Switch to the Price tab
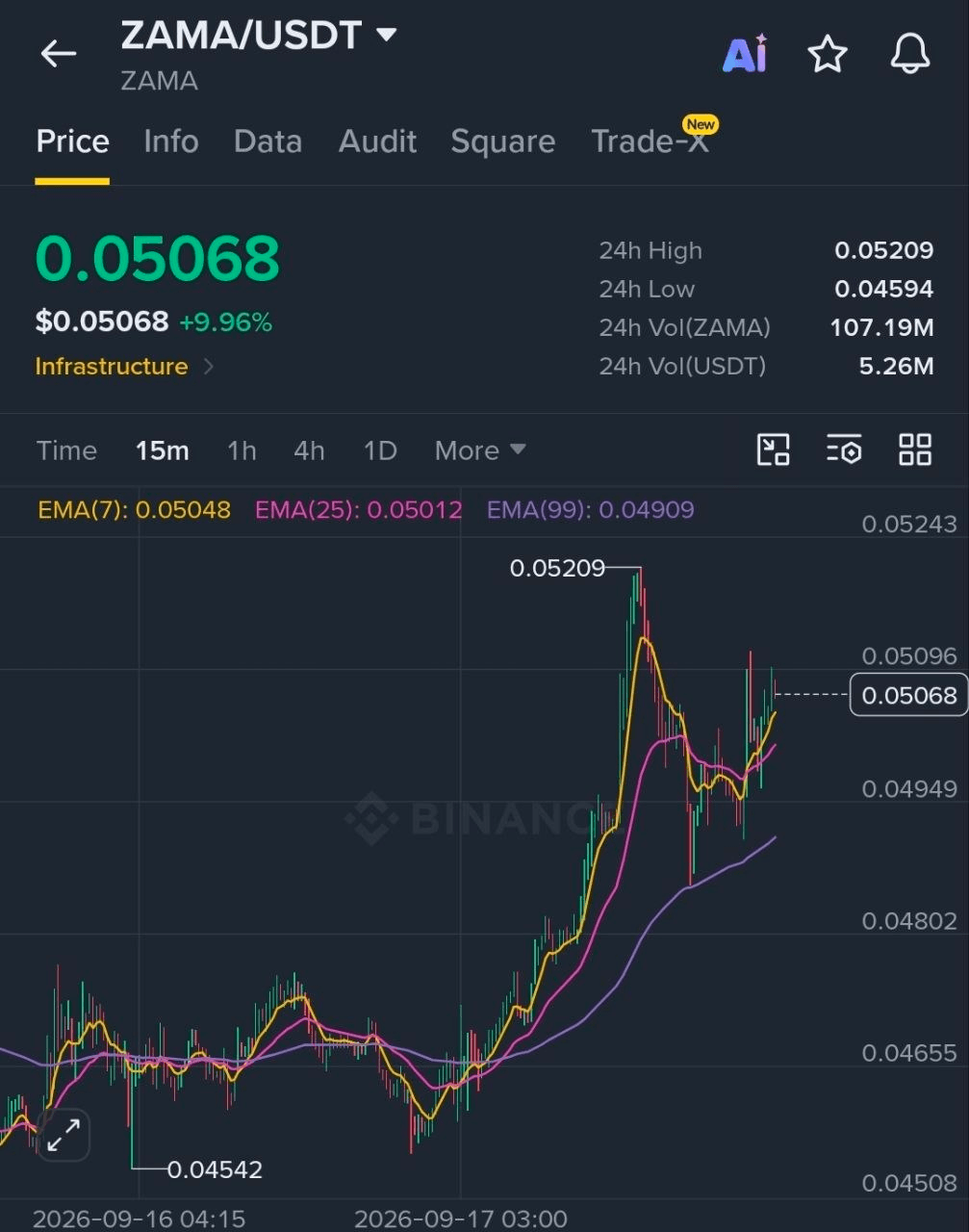The width and height of the screenshot is (969, 1232). 72,141
